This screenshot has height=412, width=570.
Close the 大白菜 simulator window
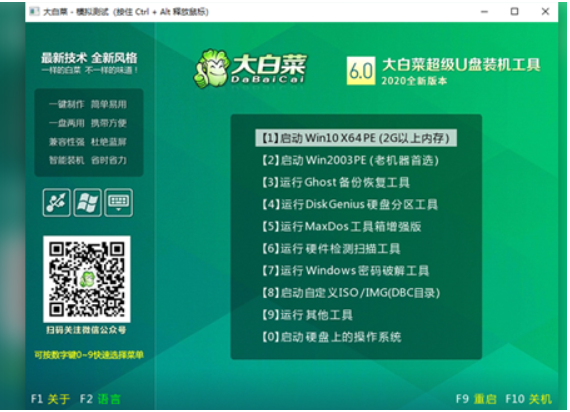pyautogui.click(x=545, y=12)
